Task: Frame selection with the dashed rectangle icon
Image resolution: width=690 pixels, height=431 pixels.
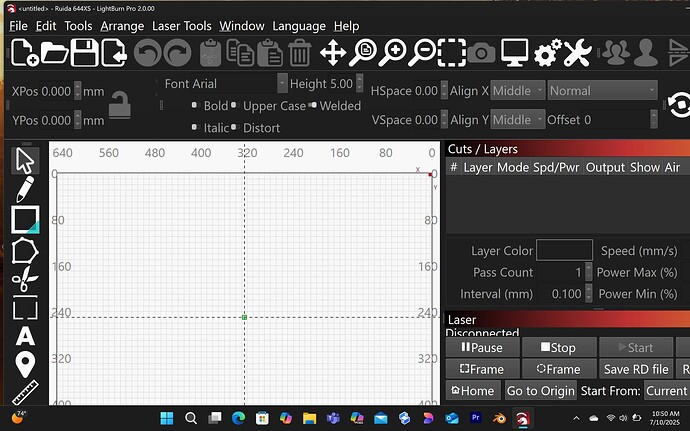Action: tap(451, 53)
